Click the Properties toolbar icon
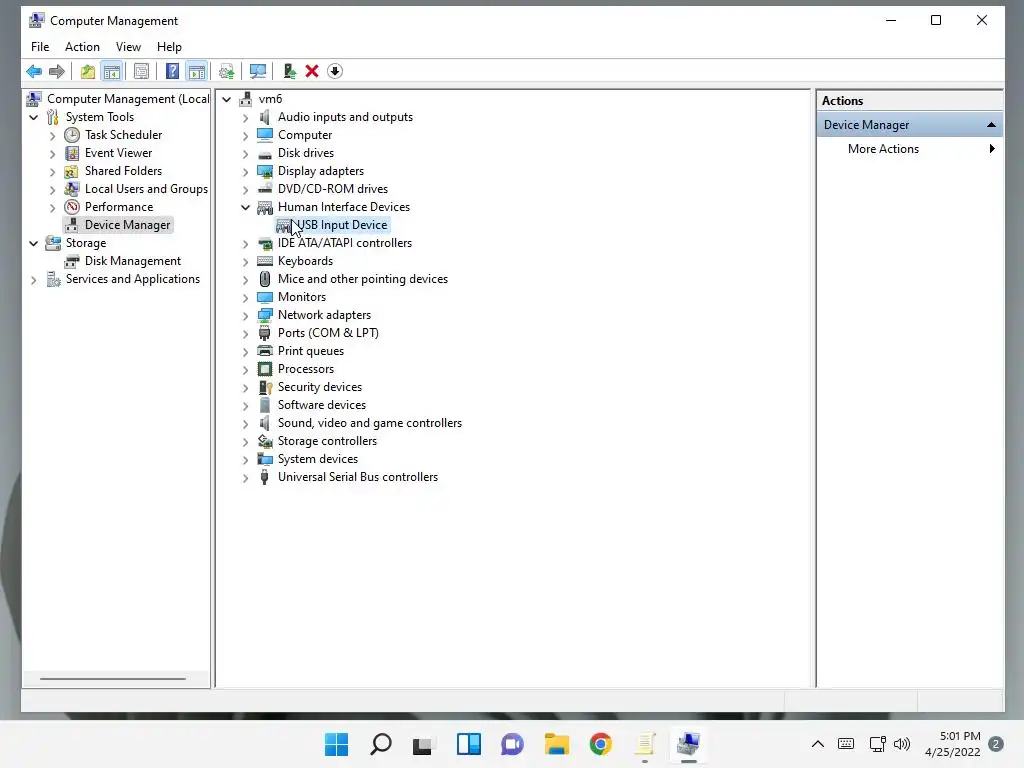 [x=141, y=71]
